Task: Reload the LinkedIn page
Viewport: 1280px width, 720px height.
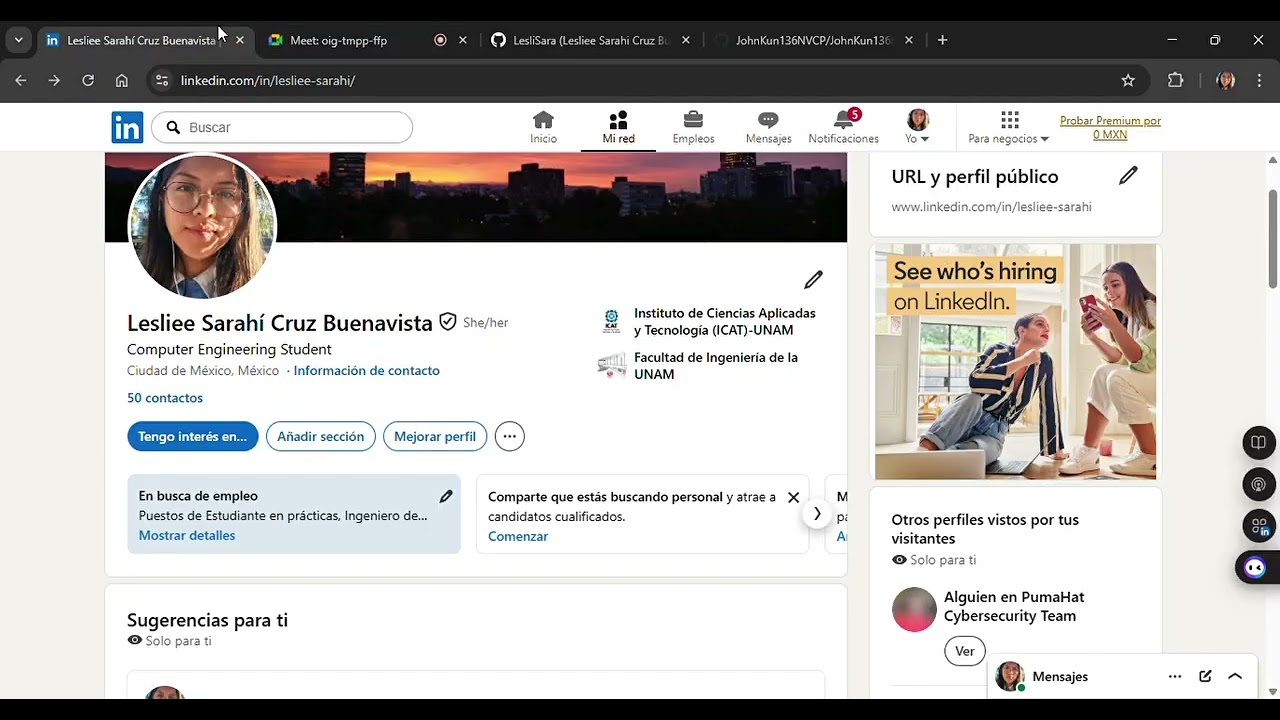Action: pos(88,80)
